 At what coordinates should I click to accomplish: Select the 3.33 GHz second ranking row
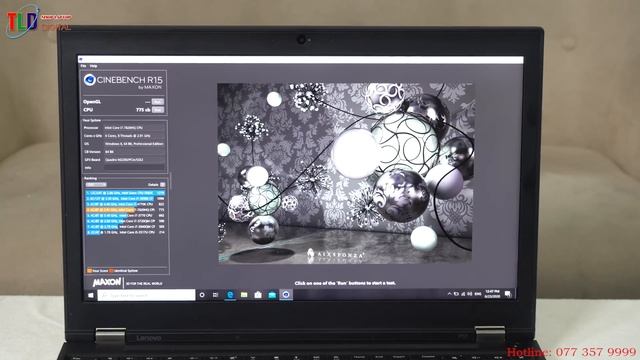click(x=125, y=198)
